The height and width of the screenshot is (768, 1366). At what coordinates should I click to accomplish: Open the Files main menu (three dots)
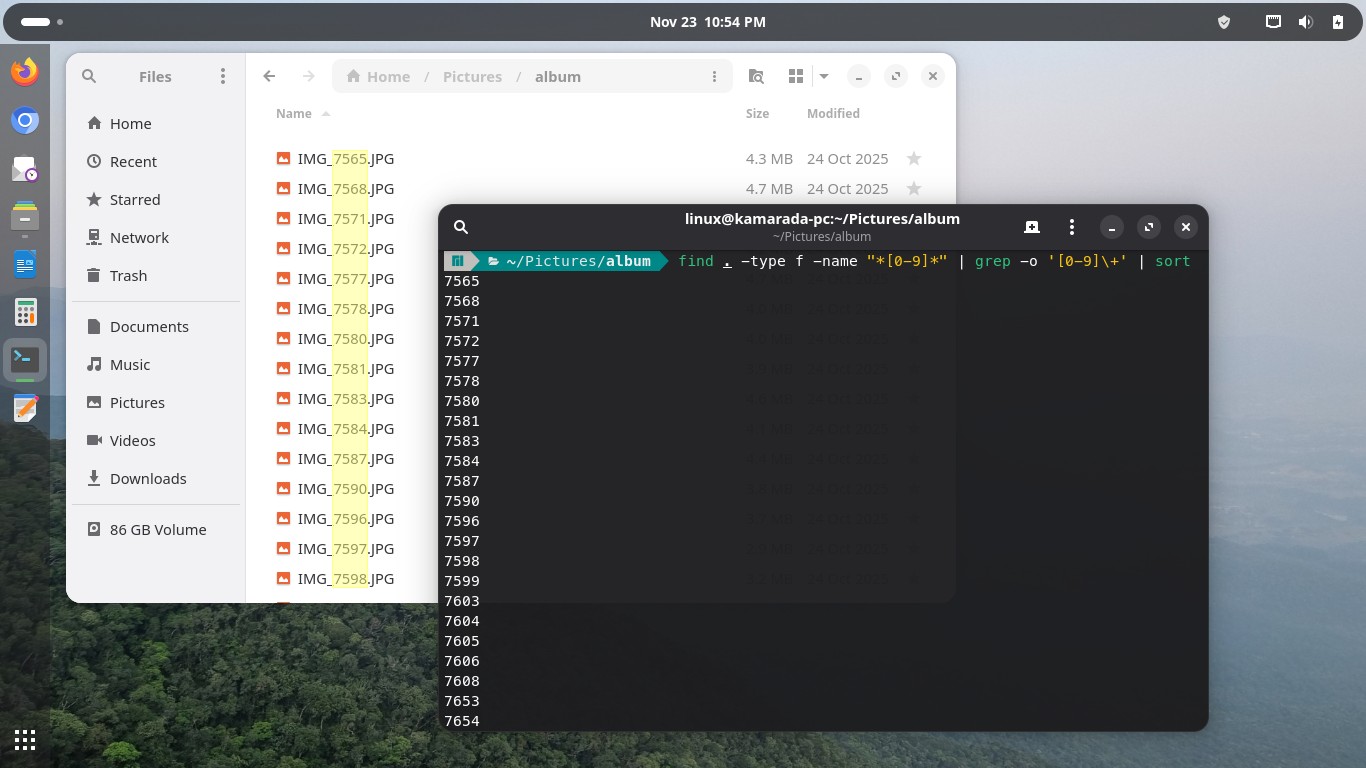(x=223, y=76)
